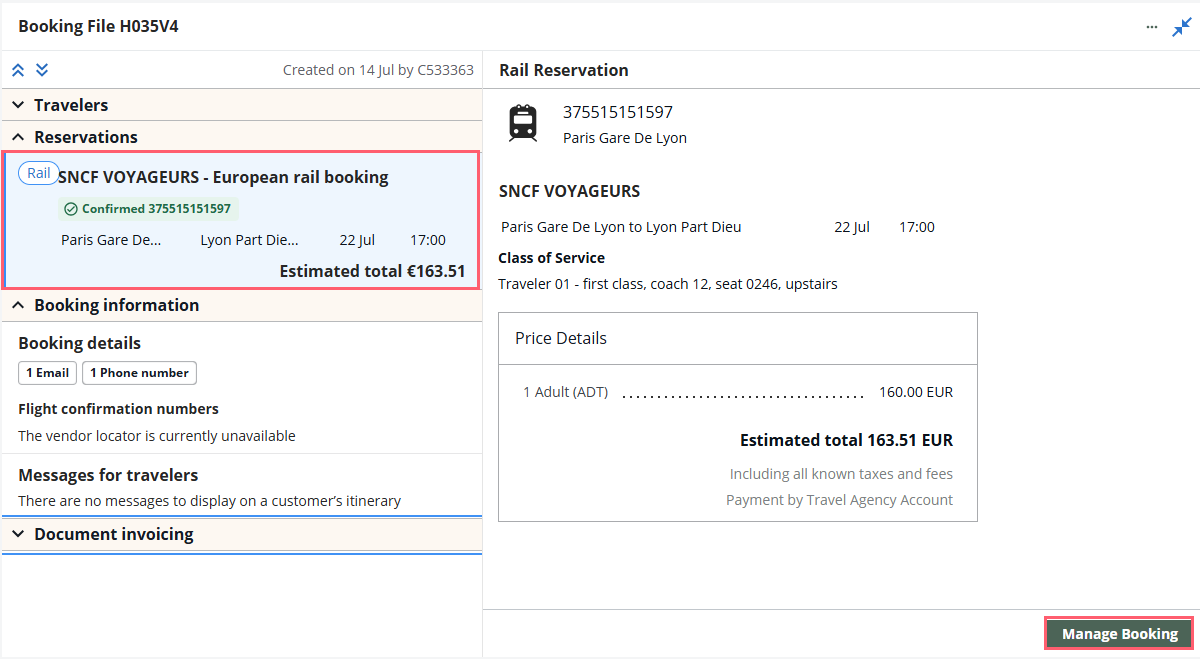The width and height of the screenshot is (1200, 659).
Task: Click the Traveler 01 first class seat line
Action: click(x=668, y=284)
